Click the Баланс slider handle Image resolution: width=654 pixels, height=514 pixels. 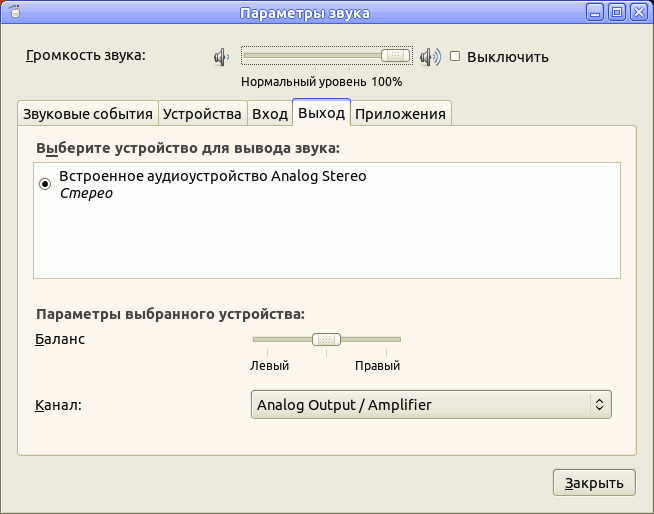[x=326, y=339]
